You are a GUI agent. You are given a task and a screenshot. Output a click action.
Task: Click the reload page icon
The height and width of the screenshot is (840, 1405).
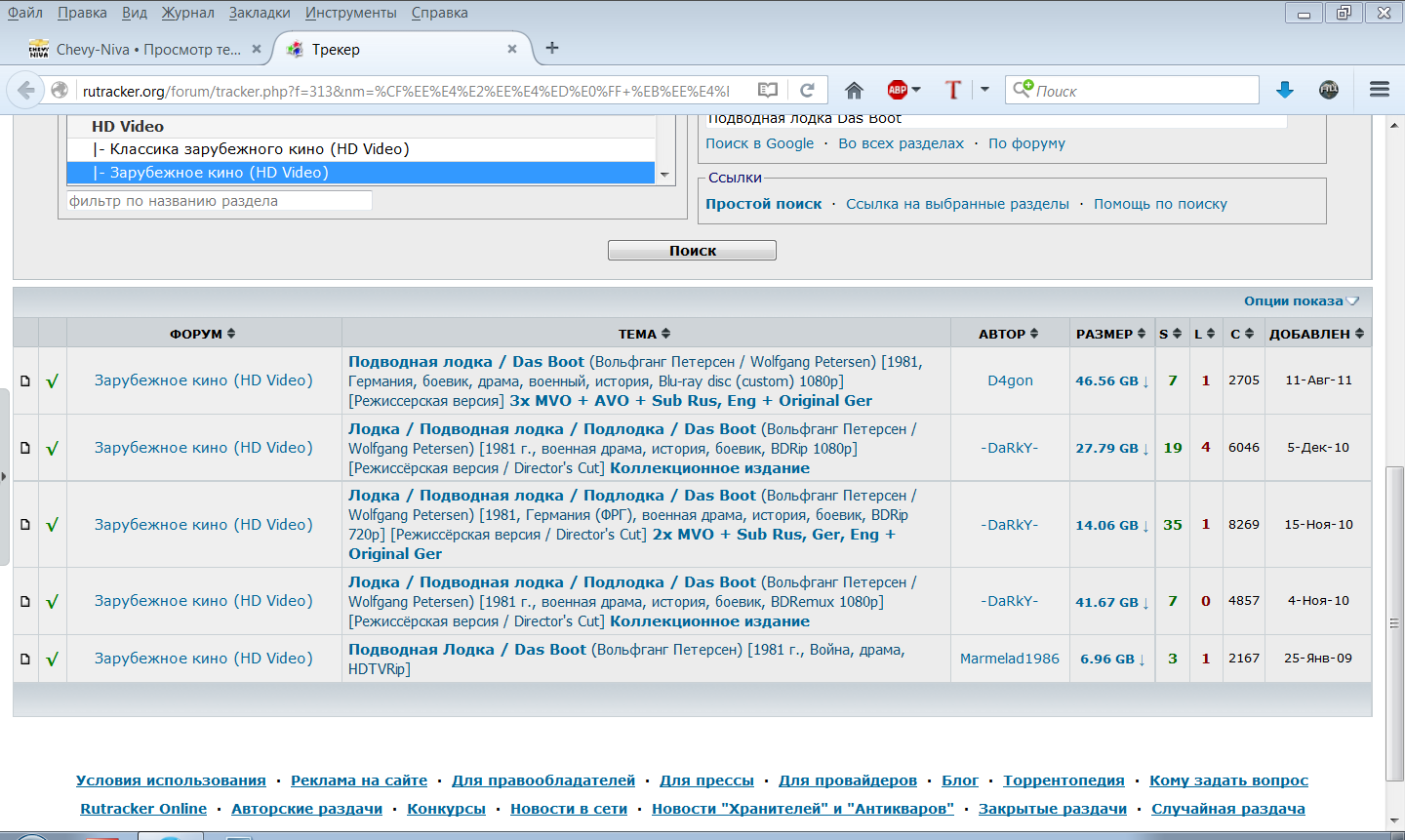[x=807, y=91]
